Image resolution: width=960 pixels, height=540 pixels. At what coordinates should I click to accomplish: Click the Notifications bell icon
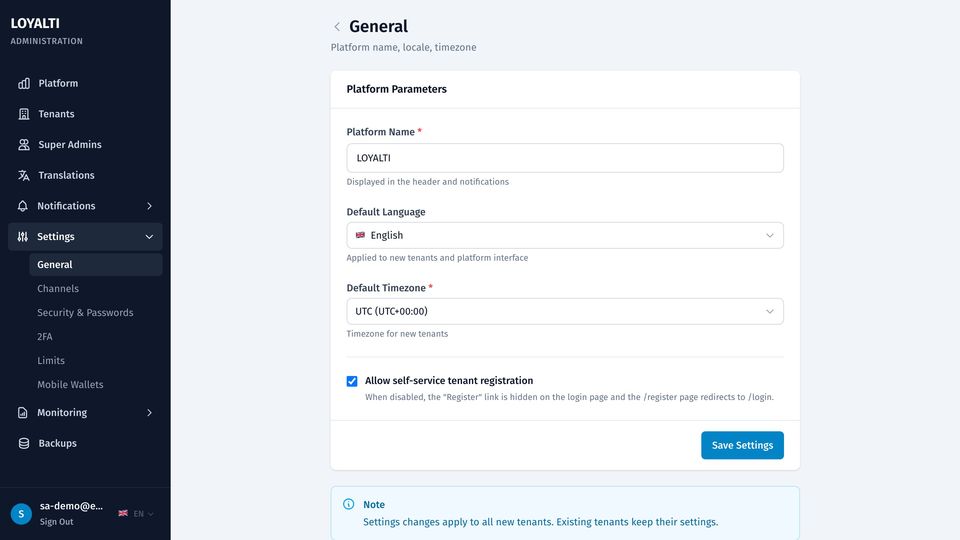[23, 206]
